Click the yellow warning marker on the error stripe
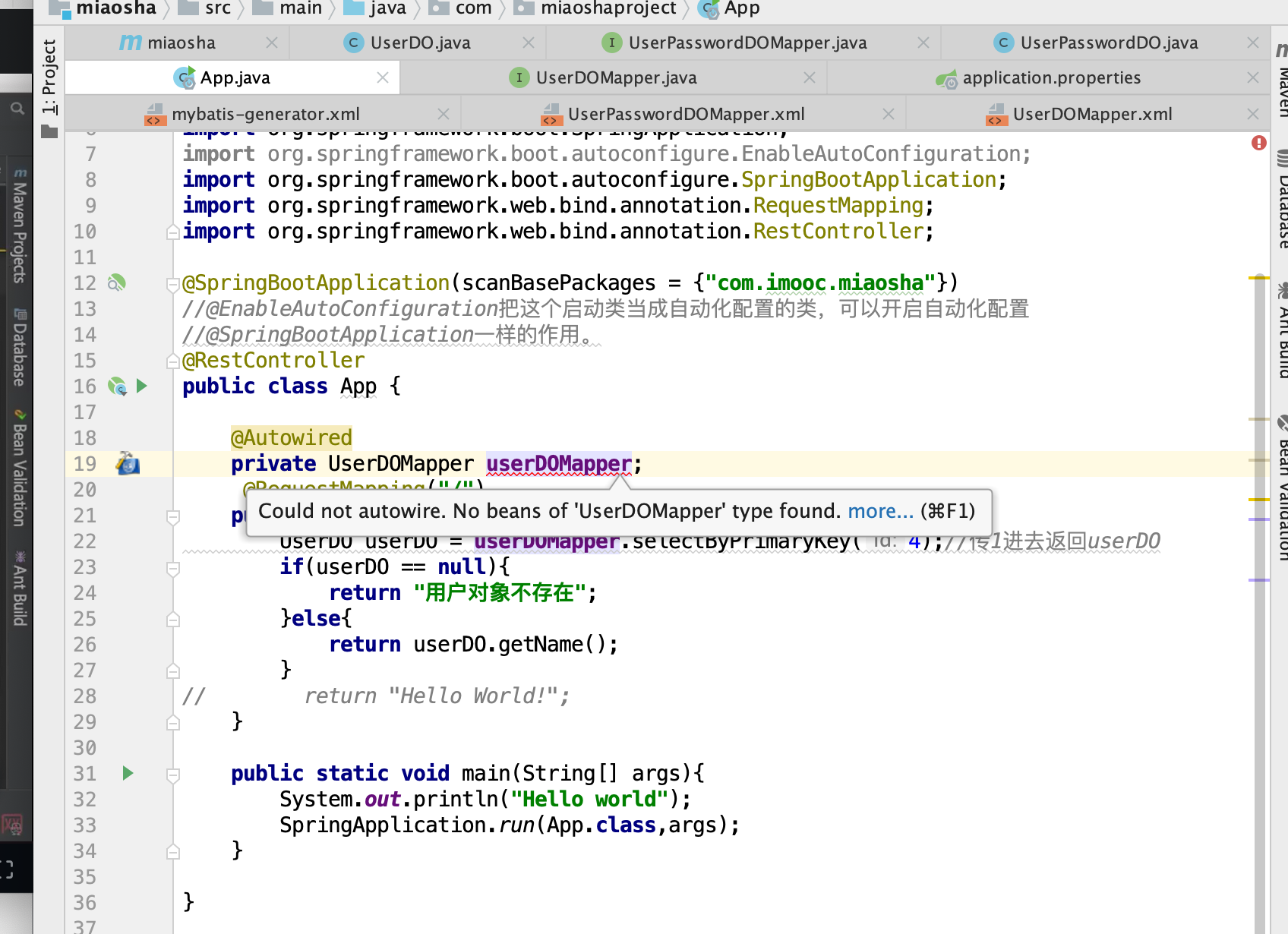Screen dimensions: 1288x934 pos(1258,279)
